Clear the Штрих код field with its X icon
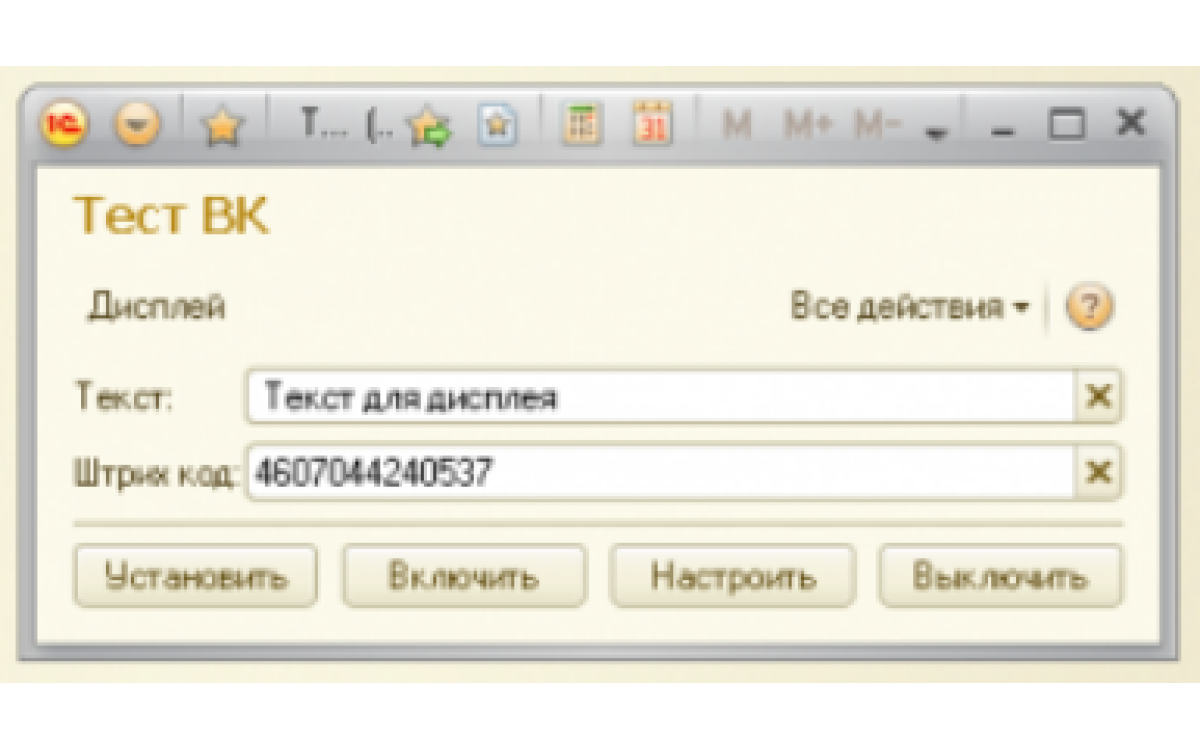This screenshot has width=1200, height=750. pos(1098,470)
